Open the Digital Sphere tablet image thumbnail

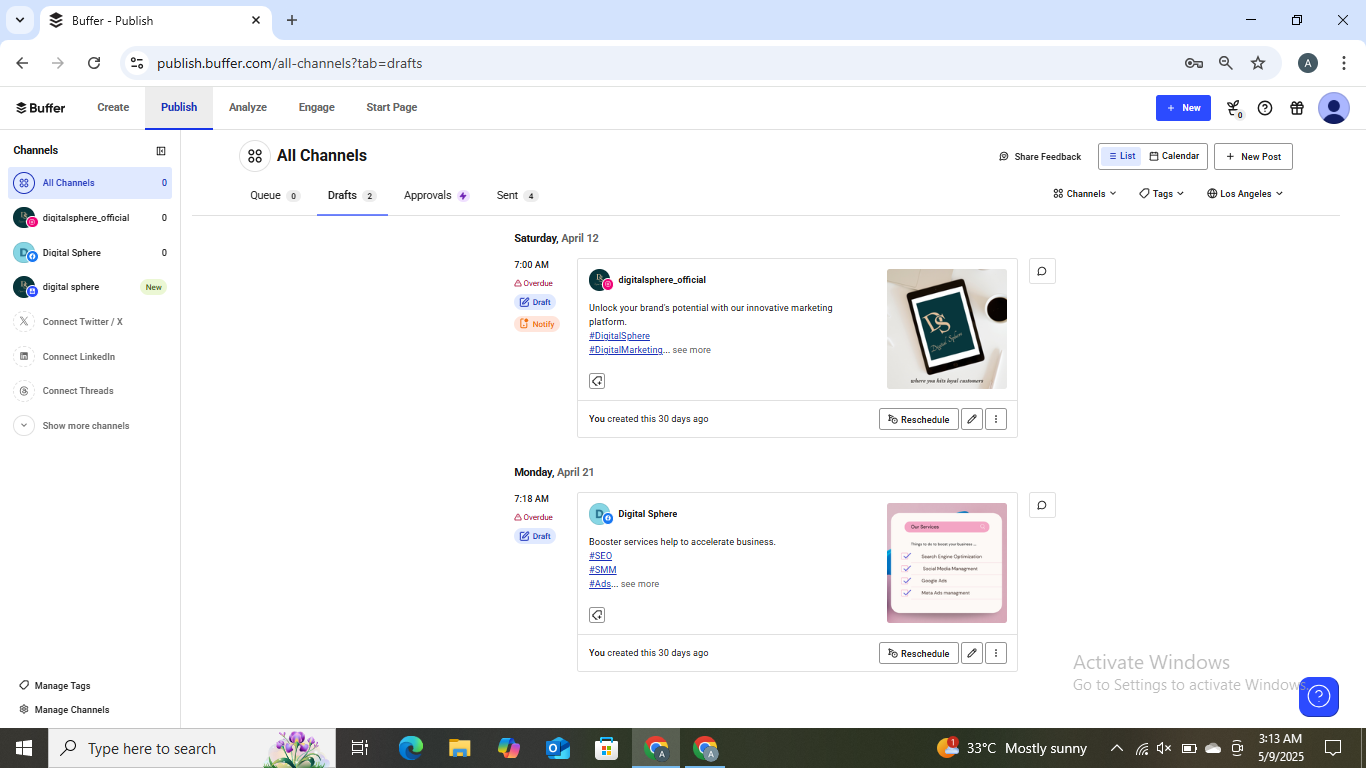pos(947,329)
